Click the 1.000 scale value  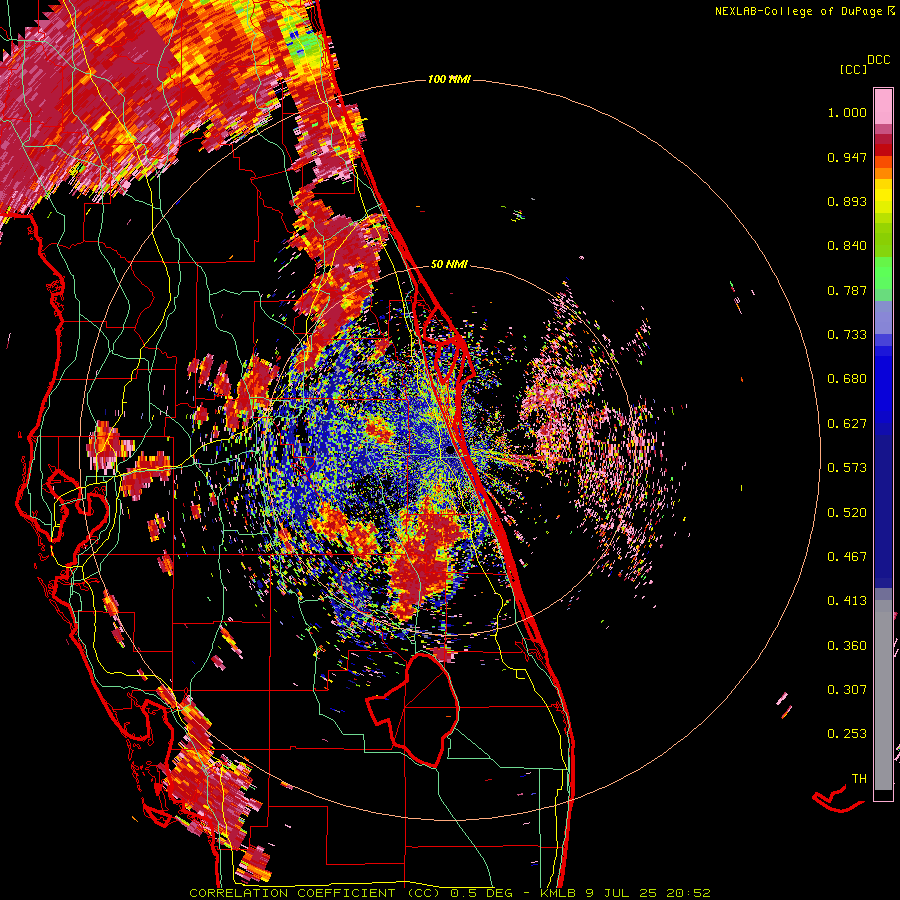[847, 112]
